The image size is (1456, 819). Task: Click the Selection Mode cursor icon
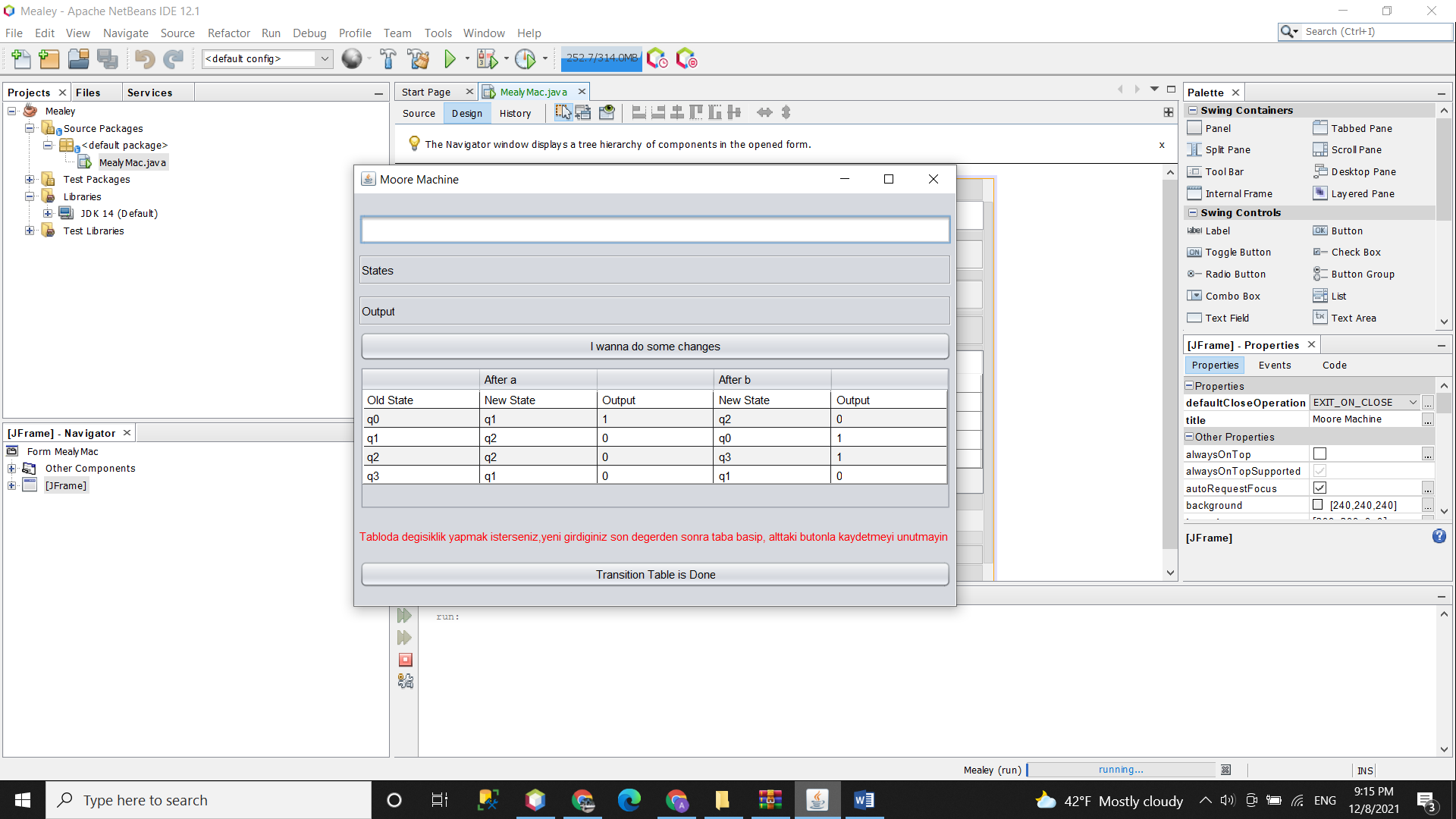coord(563,112)
